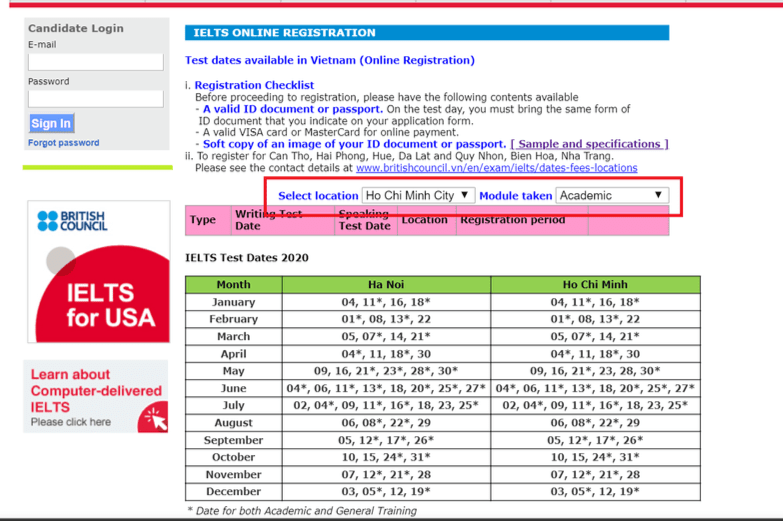The image size is (783, 521).
Task: Click the Speaking Test Date column header
Action: 366,220
